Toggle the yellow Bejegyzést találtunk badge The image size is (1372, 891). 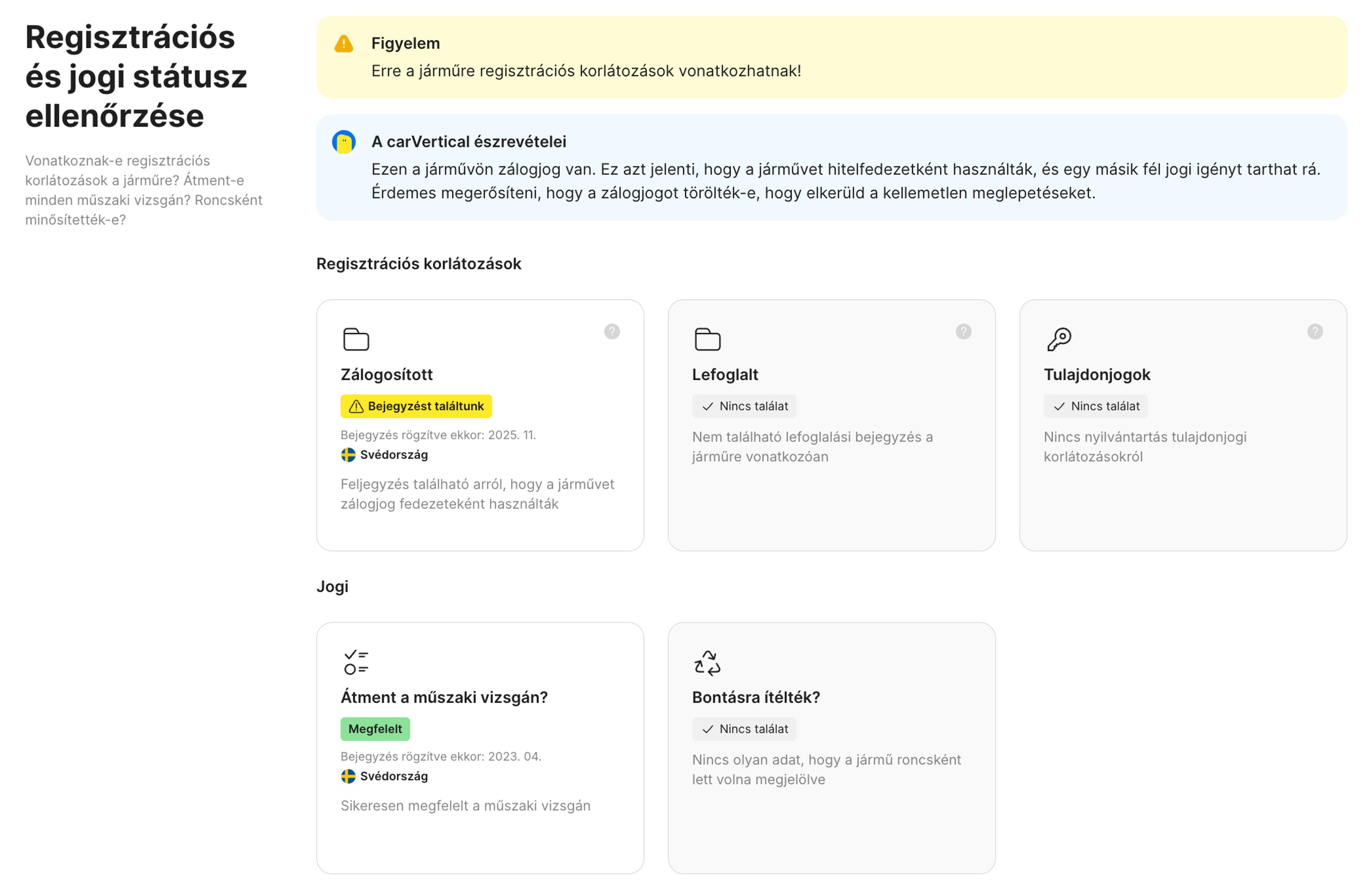point(416,406)
